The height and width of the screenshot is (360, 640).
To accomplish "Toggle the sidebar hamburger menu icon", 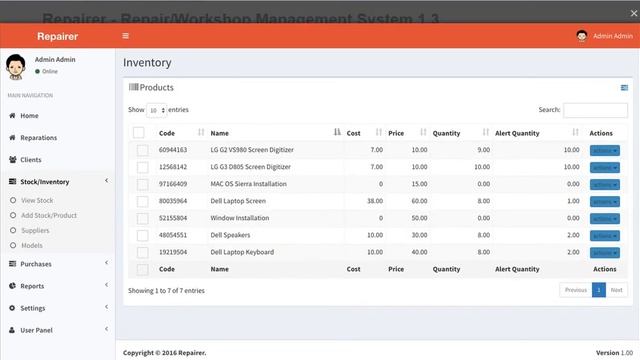I will 125,36.
